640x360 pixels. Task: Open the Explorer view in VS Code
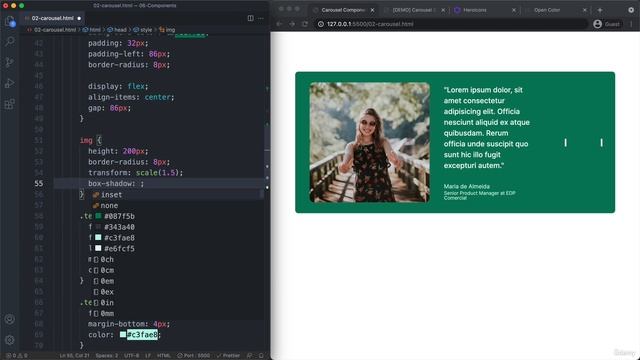[10, 21]
